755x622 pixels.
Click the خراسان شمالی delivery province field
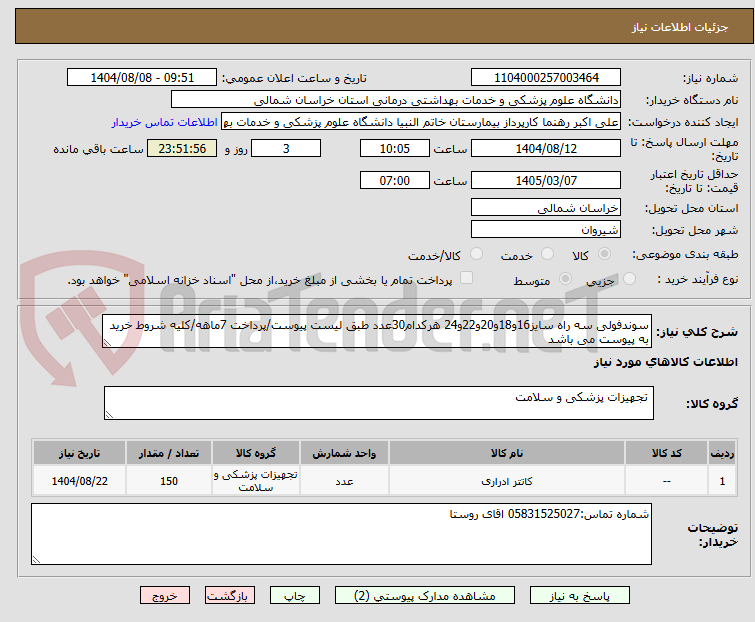(x=545, y=208)
